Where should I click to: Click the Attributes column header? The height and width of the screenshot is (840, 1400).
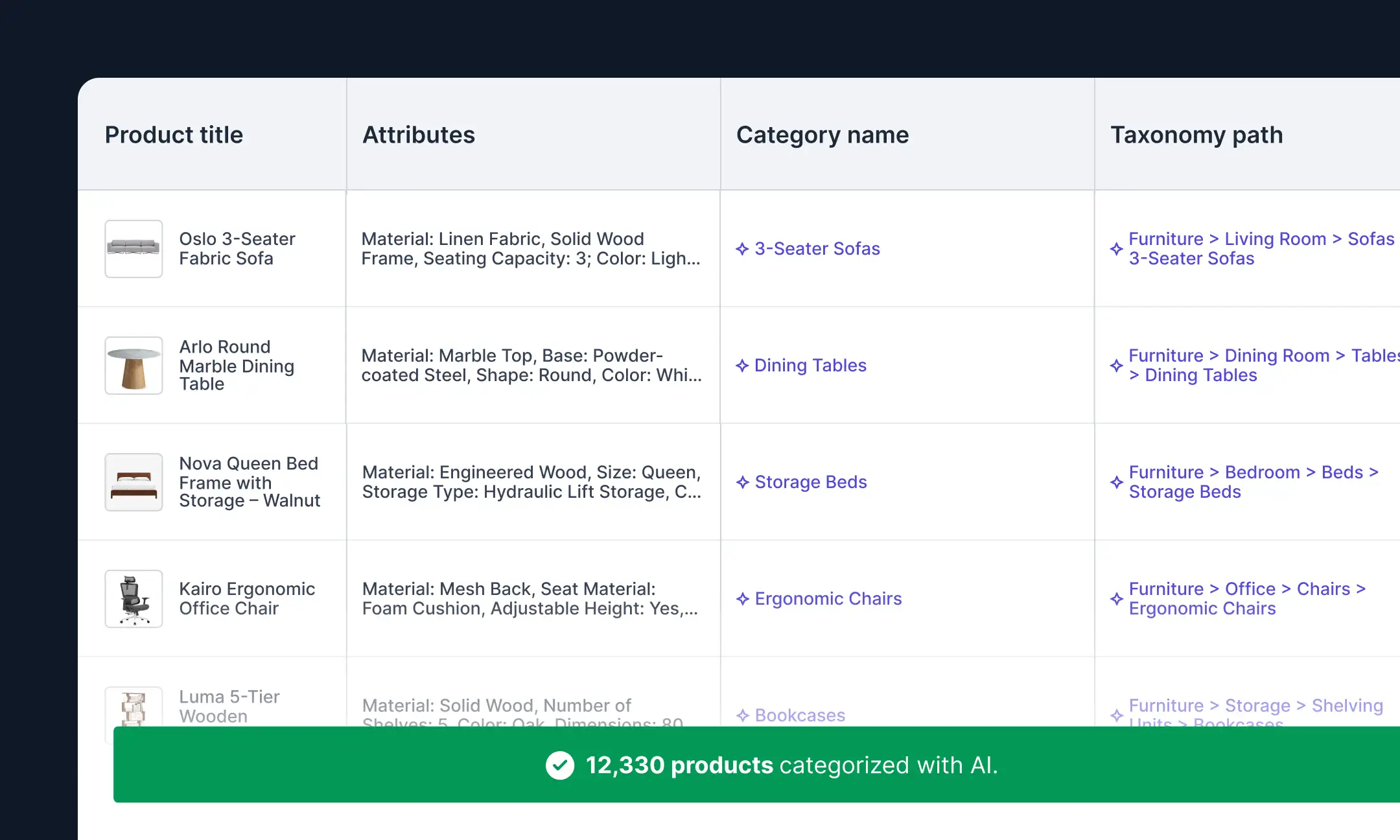tap(419, 135)
